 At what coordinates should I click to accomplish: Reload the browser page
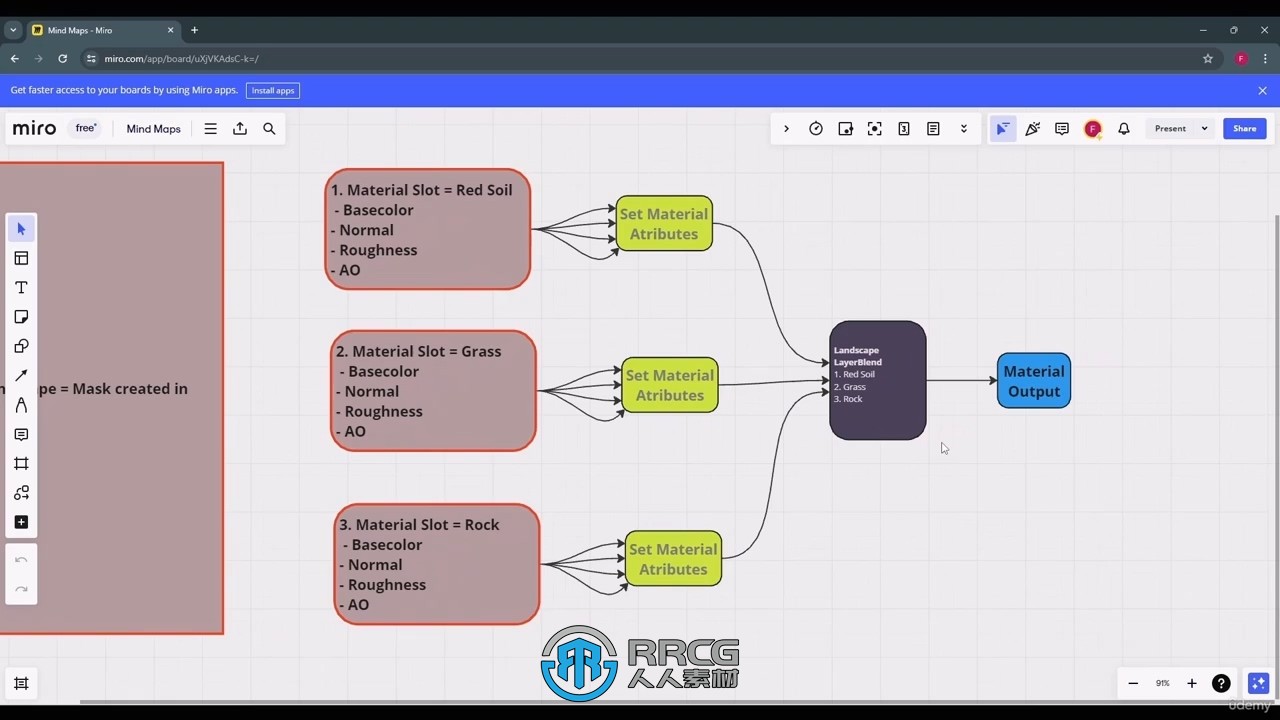[62, 59]
